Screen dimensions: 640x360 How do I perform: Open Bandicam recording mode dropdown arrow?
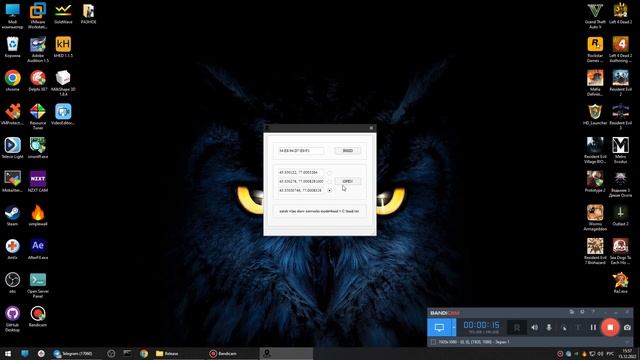tap(453, 327)
